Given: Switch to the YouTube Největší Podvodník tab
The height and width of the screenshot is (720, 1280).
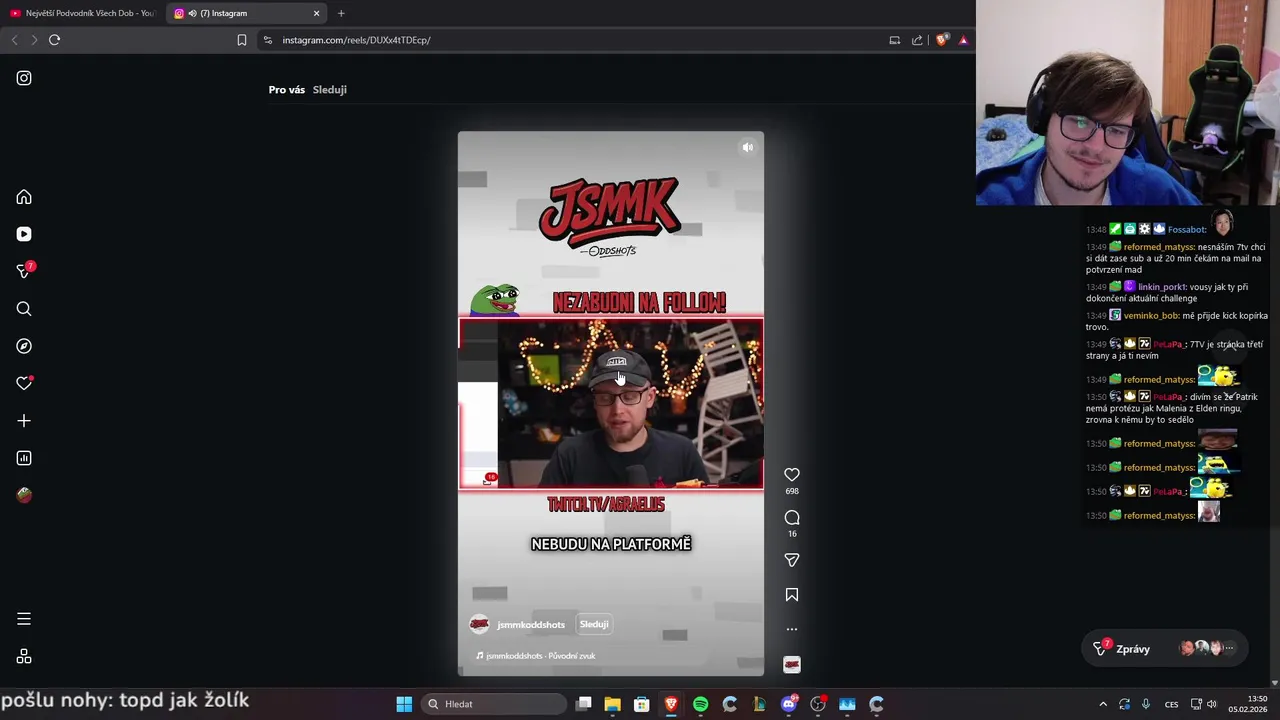Looking at the screenshot, I should pyautogui.click(x=82, y=13).
